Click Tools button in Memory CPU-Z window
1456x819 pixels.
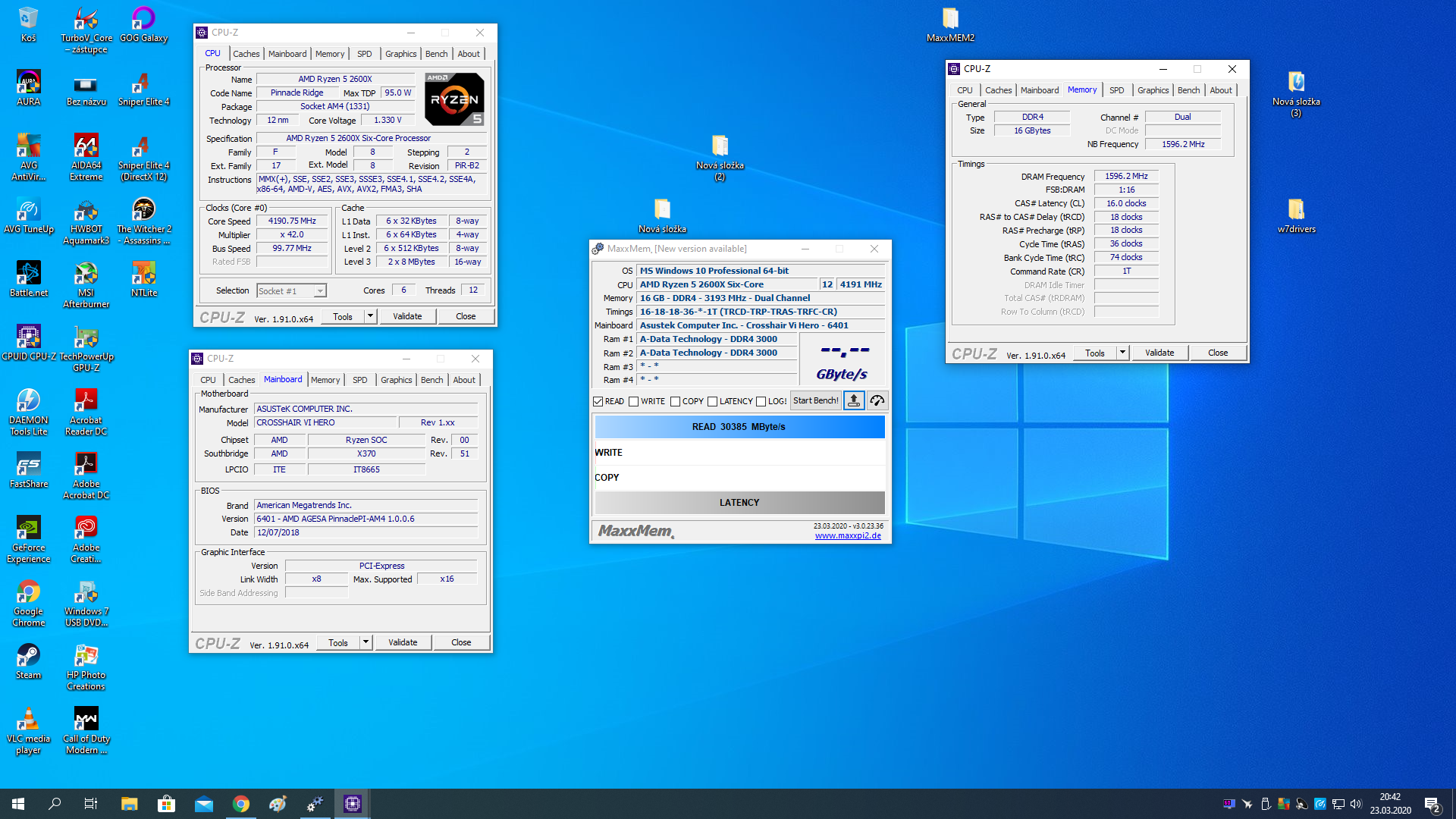pos(1095,353)
